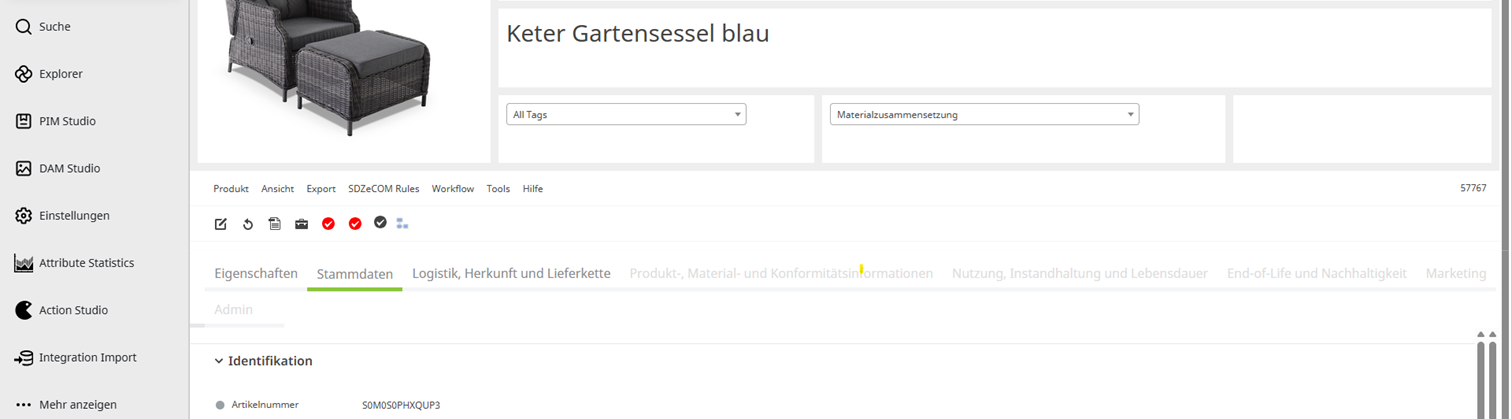Open Logistik, Herkunft und Lieferkette tab
The height and width of the screenshot is (419, 1512).
click(511, 273)
